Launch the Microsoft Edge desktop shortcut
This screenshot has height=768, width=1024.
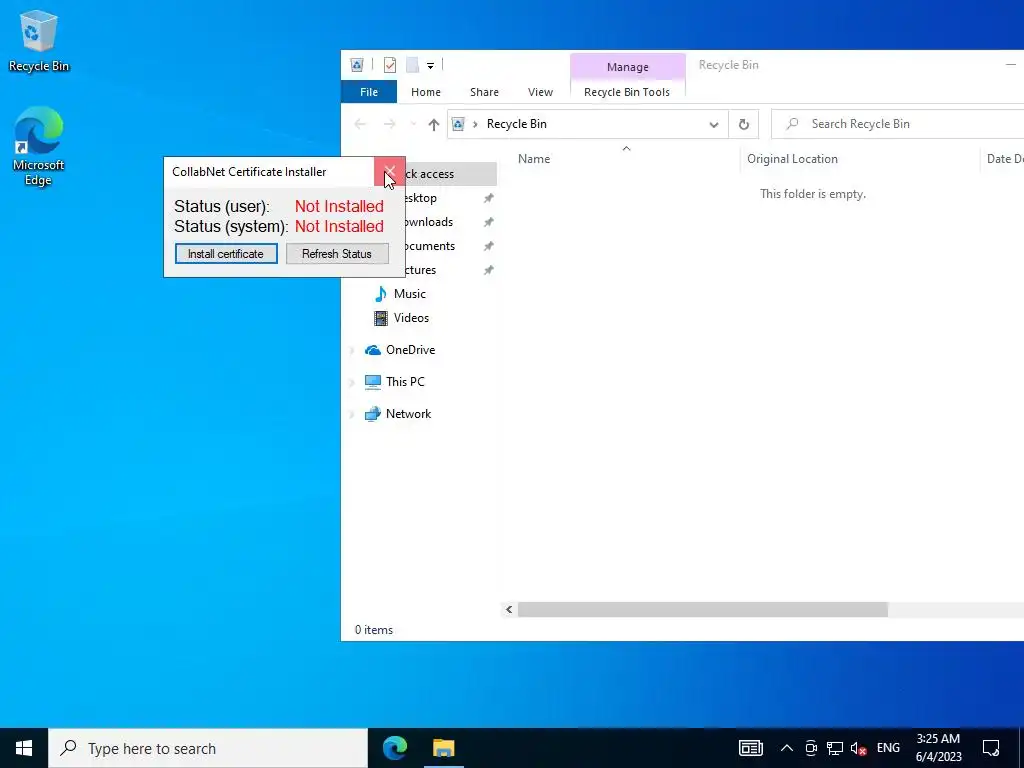[x=39, y=146]
